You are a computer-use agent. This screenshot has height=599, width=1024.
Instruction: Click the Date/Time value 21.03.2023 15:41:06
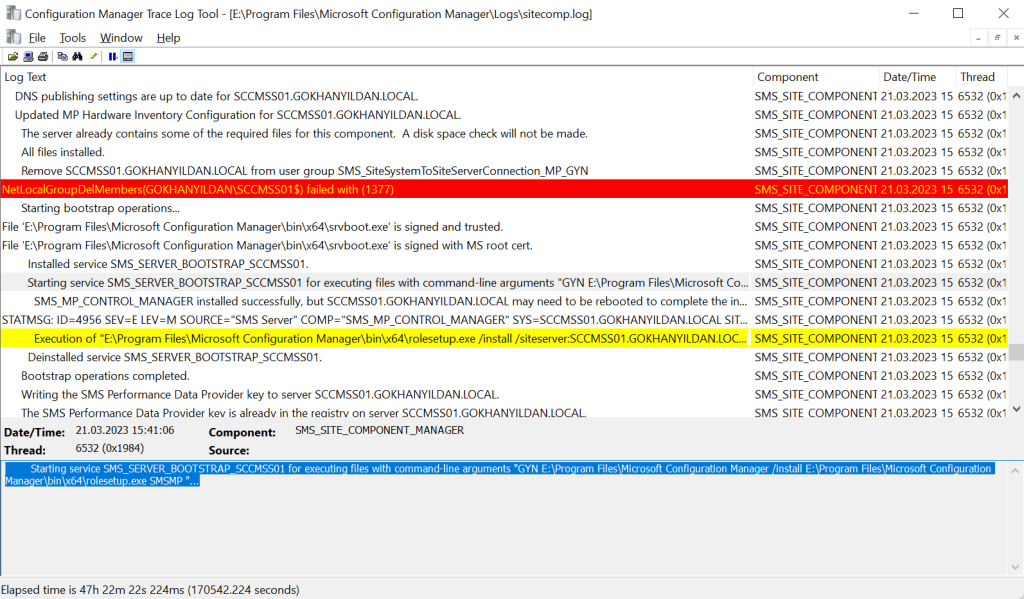tap(125, 430)
